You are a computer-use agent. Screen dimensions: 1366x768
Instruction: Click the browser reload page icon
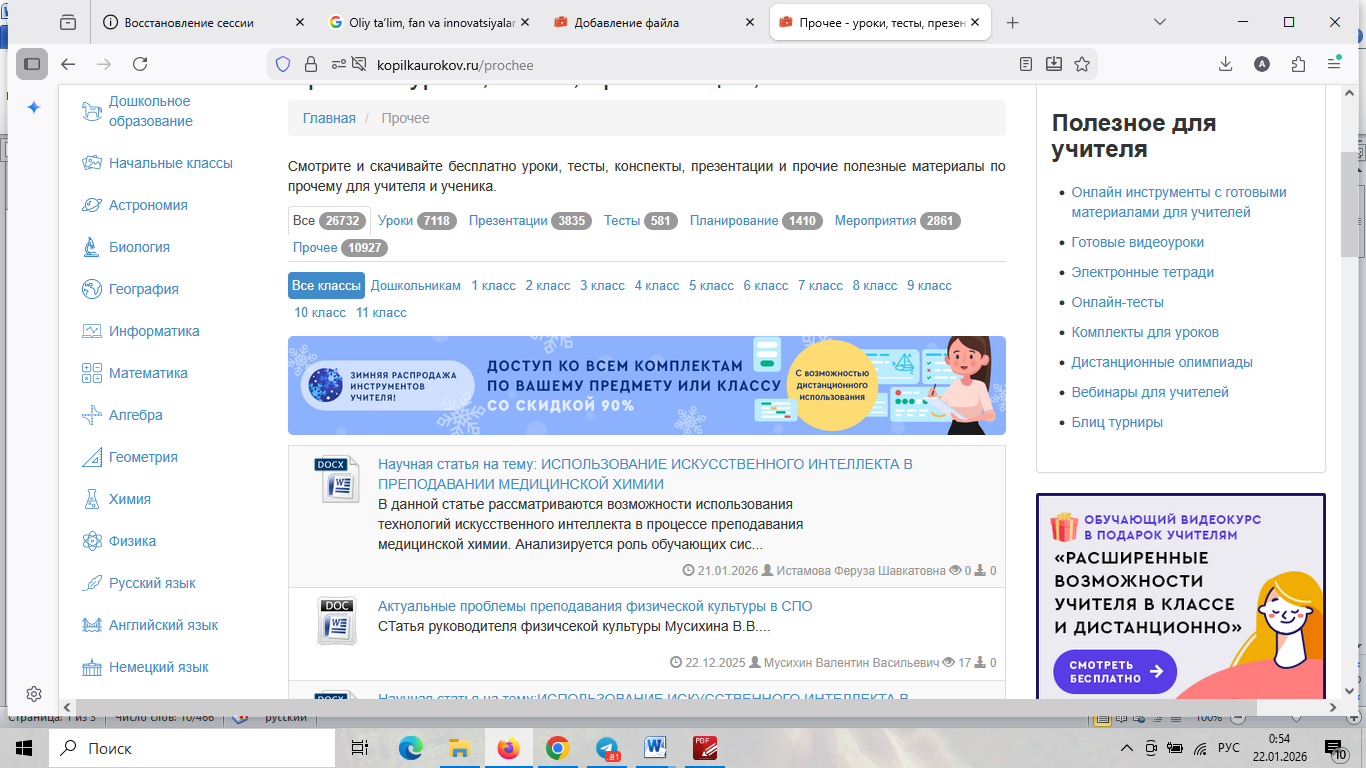coord(140,64)
